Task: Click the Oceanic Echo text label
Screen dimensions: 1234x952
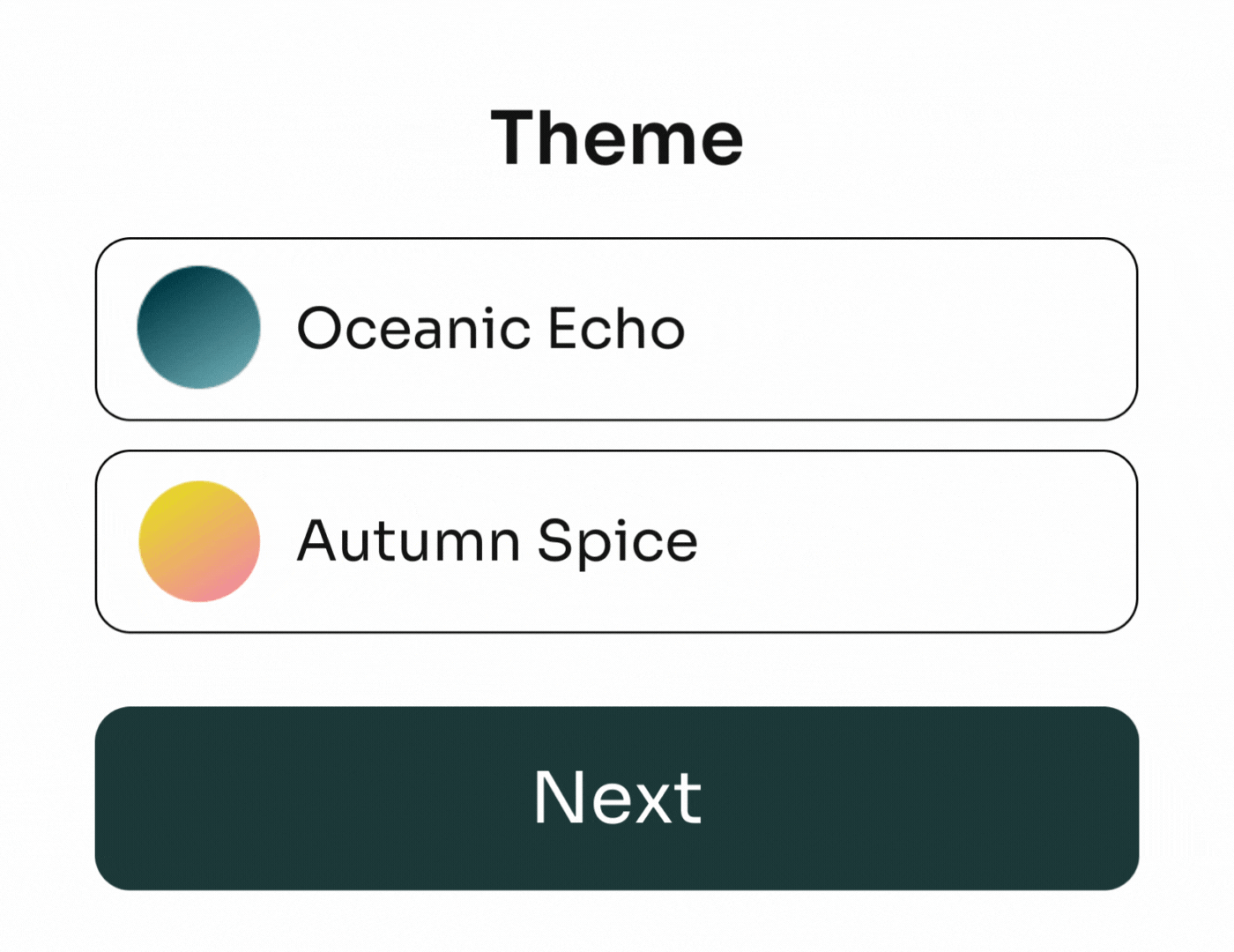Action: pyautogui.click(x=490, y=329)
